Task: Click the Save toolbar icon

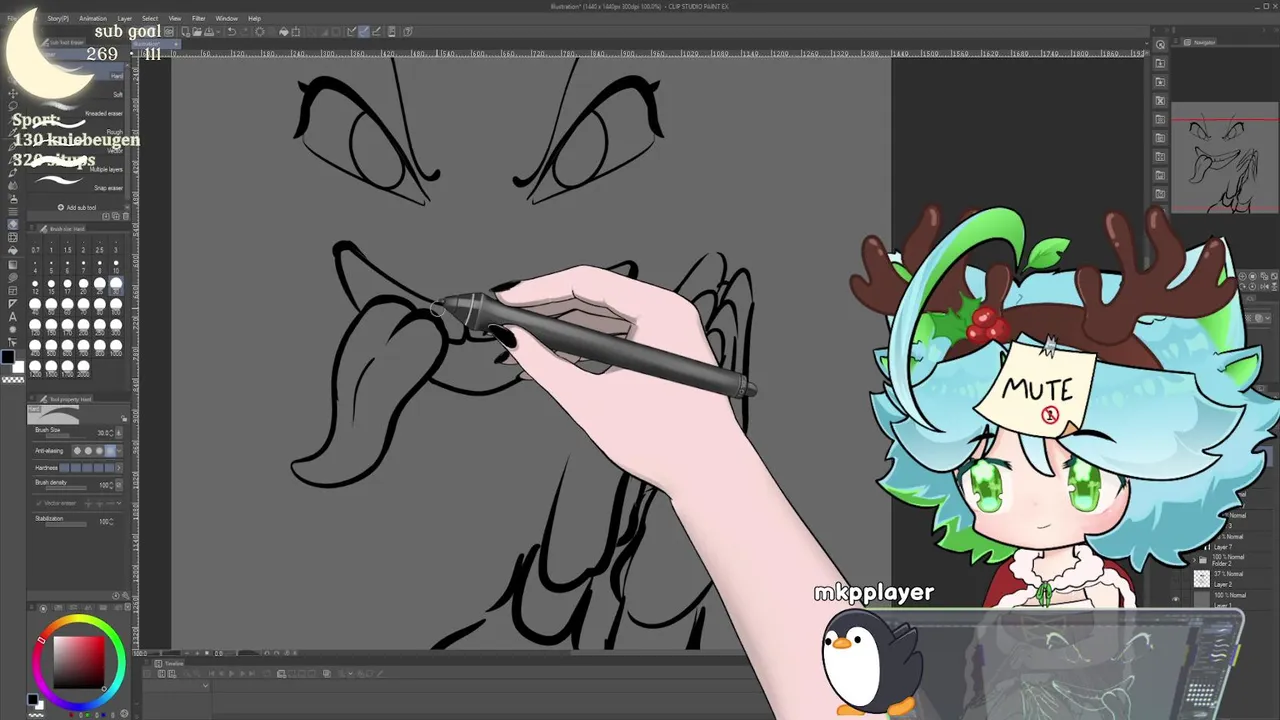Action: point(209,32)
